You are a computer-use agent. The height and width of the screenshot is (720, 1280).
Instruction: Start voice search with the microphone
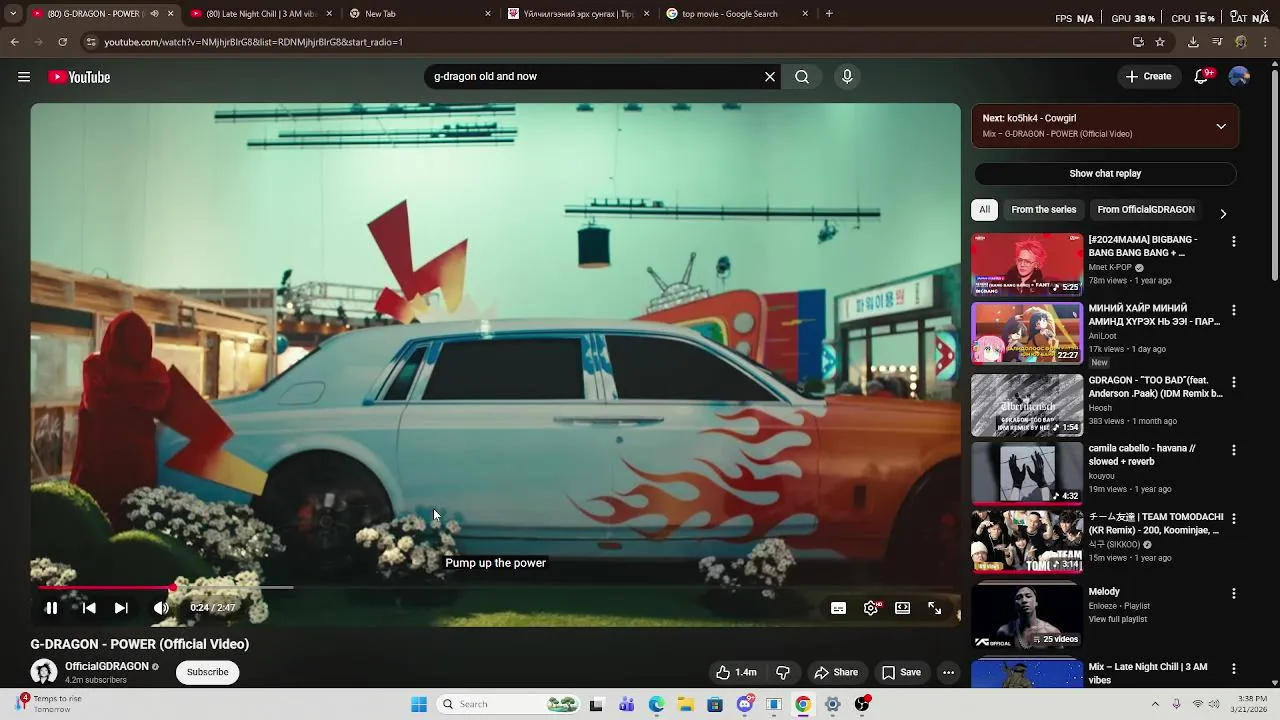pyautogui.click(x=847, y=77)
